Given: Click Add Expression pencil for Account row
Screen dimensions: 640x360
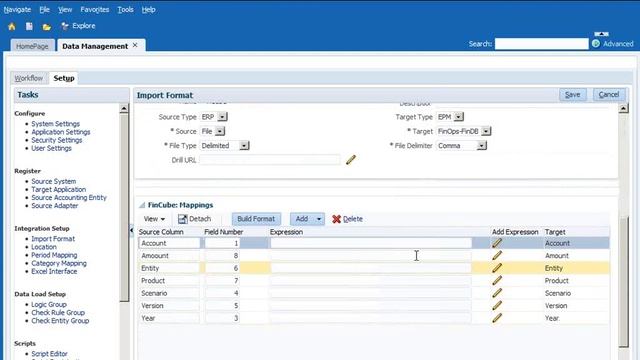Looking at the screenshot, I should point(497,243).
